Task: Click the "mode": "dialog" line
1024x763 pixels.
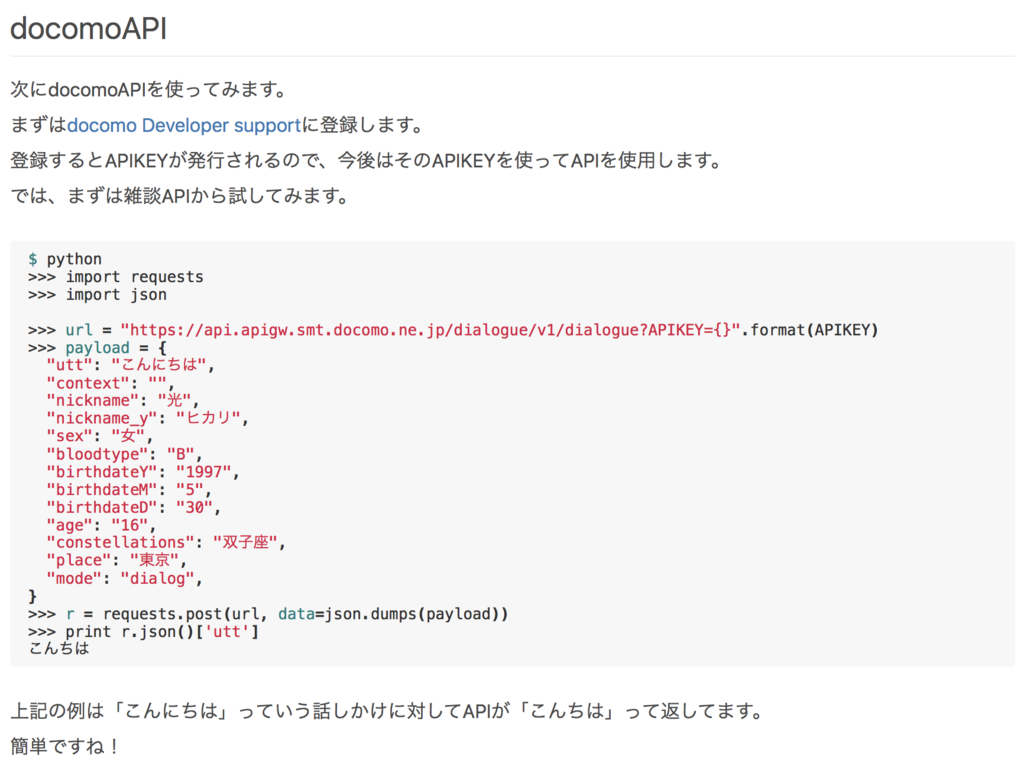Action: click(124, 578)
